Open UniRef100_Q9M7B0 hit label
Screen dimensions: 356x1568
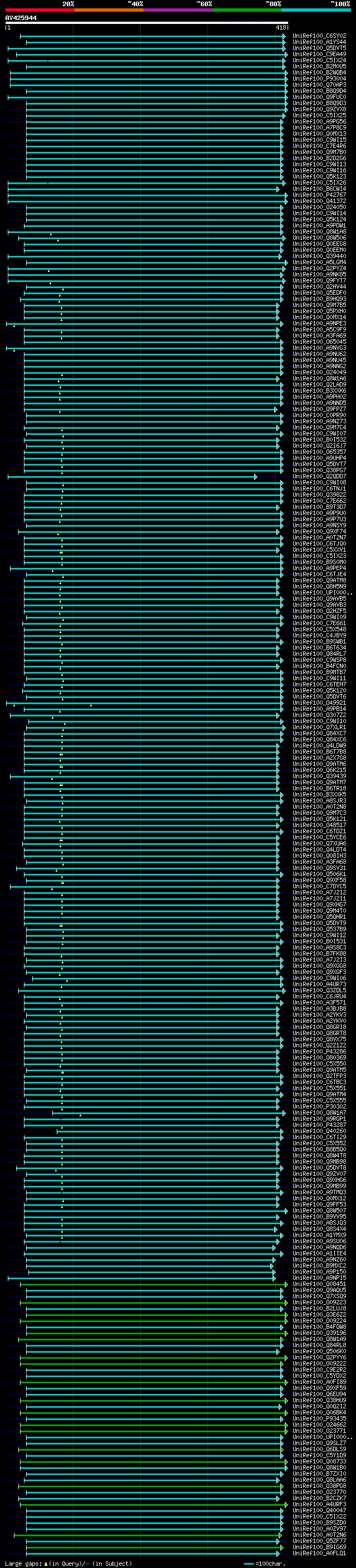(x=319, y=152)
